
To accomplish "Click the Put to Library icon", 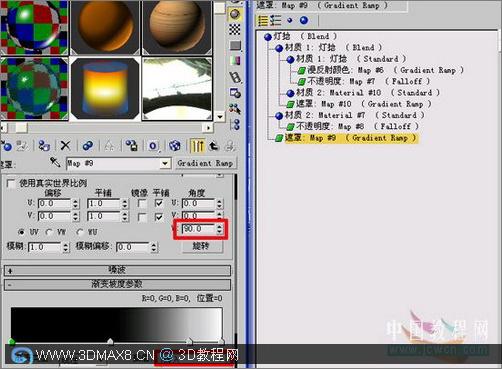I will (131, 146).
